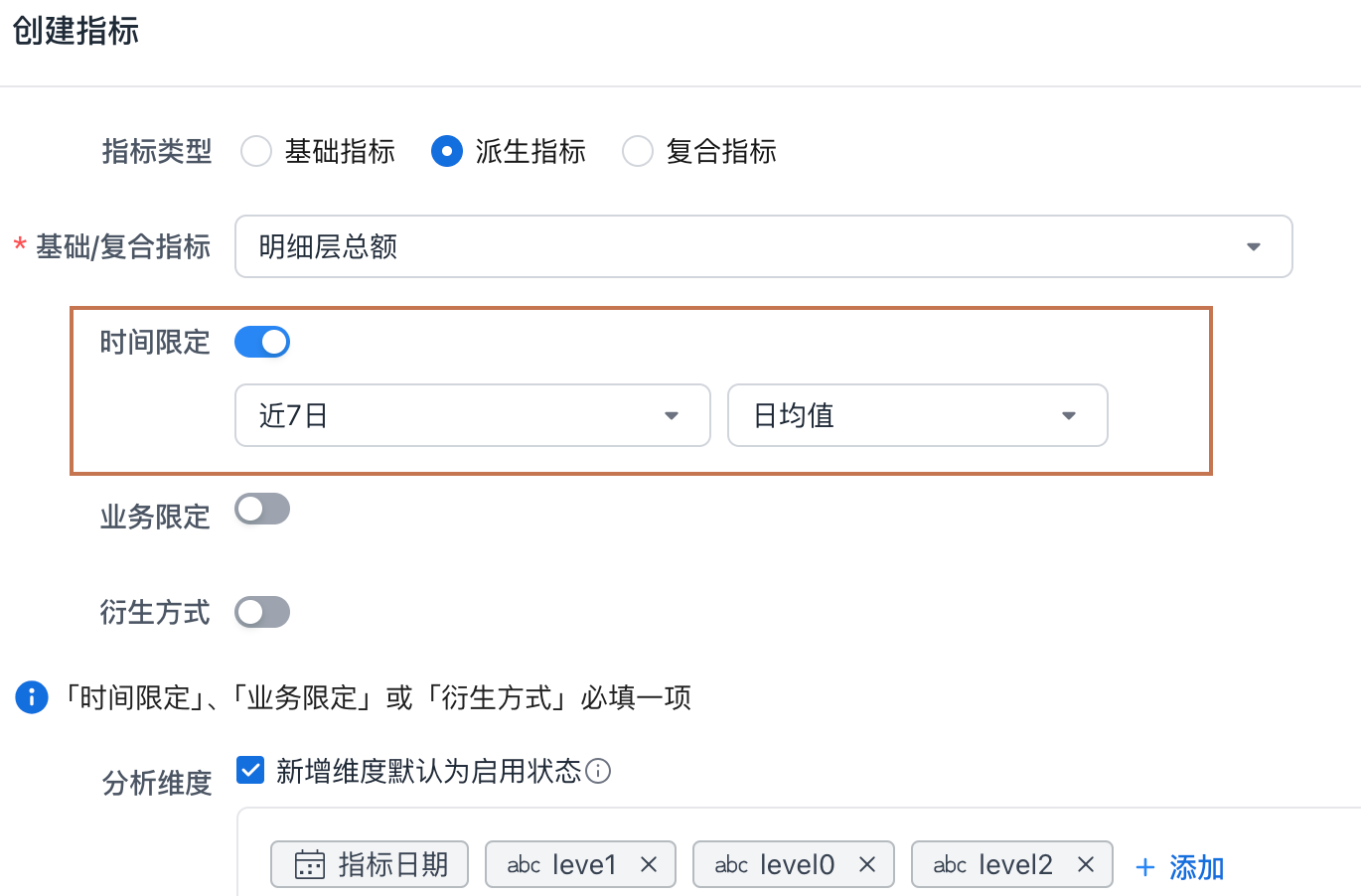Open the 明细层总额 indicator dropdown
Screen dimensions: 1361x896
tap(763, 246)
